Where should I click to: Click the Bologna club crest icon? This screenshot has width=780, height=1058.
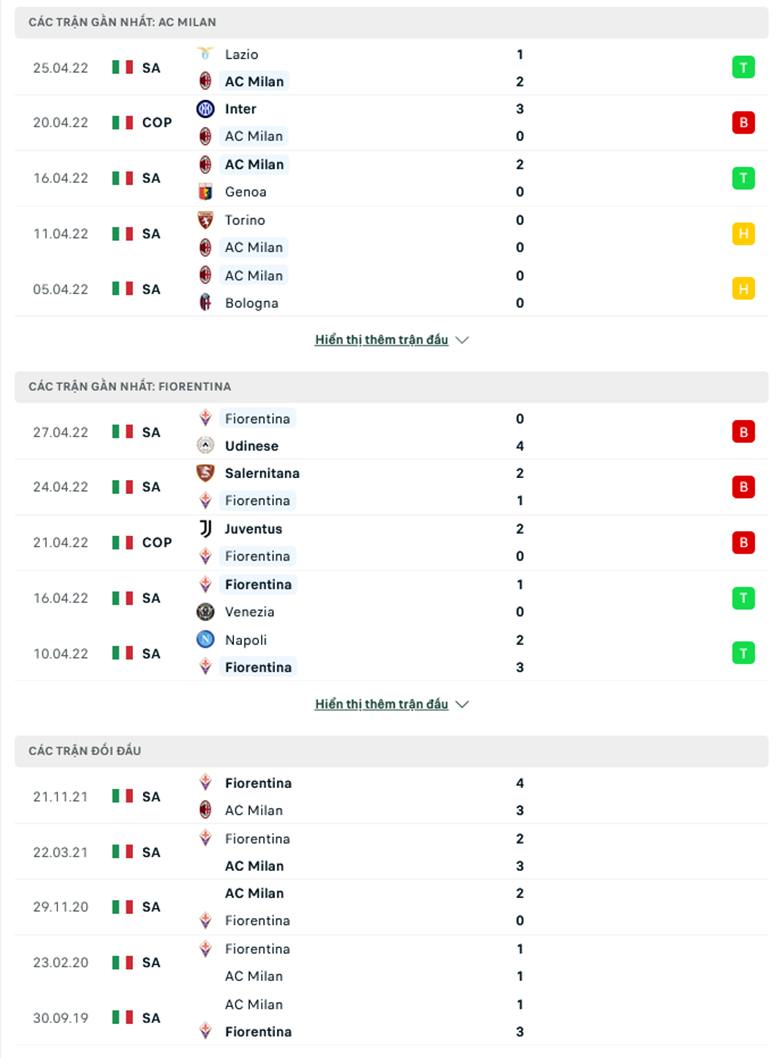click(205, 302)
